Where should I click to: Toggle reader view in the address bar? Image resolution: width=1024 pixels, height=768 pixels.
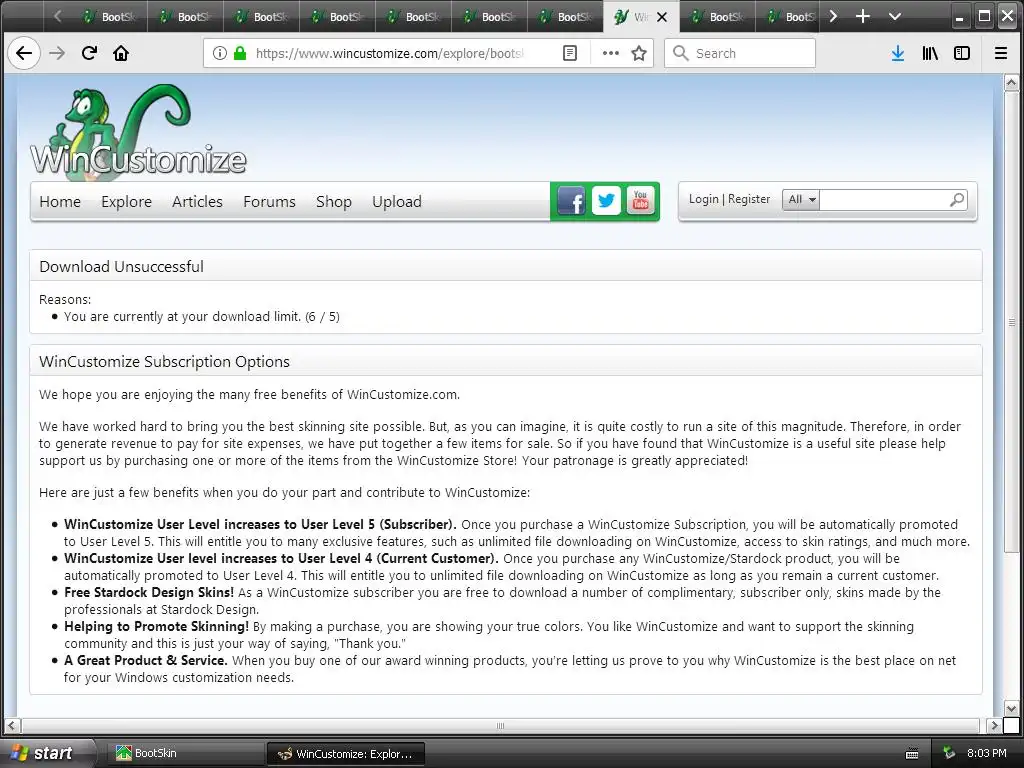[569, 53]
